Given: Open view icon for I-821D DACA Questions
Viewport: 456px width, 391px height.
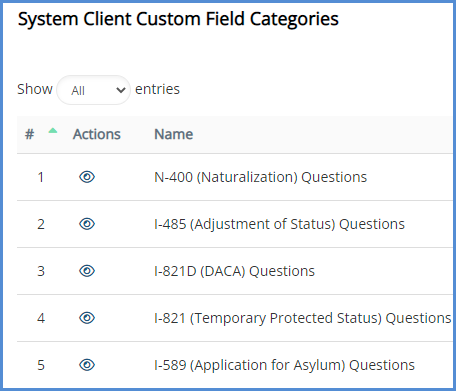Looking at the screenshot, I should 87,271.
